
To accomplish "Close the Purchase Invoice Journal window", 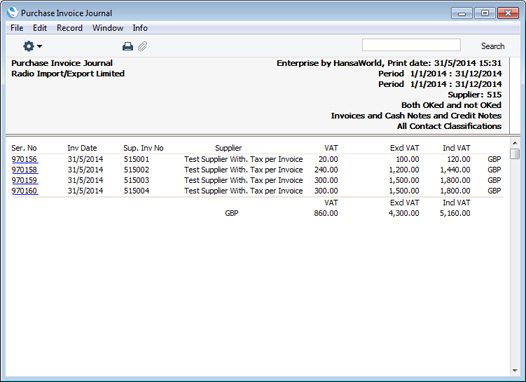I will click(508, 13).
